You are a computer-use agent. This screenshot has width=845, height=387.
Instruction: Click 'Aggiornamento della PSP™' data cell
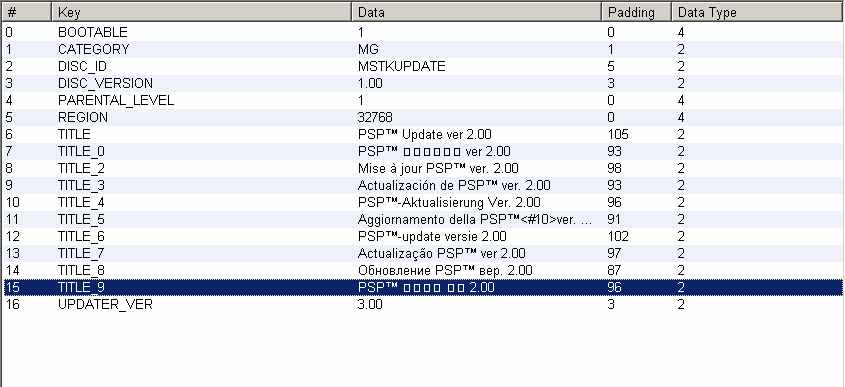476,219
